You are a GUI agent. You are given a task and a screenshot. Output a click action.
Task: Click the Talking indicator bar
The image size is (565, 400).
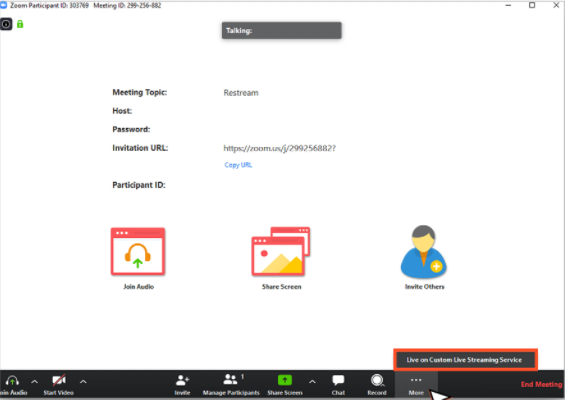282,31
